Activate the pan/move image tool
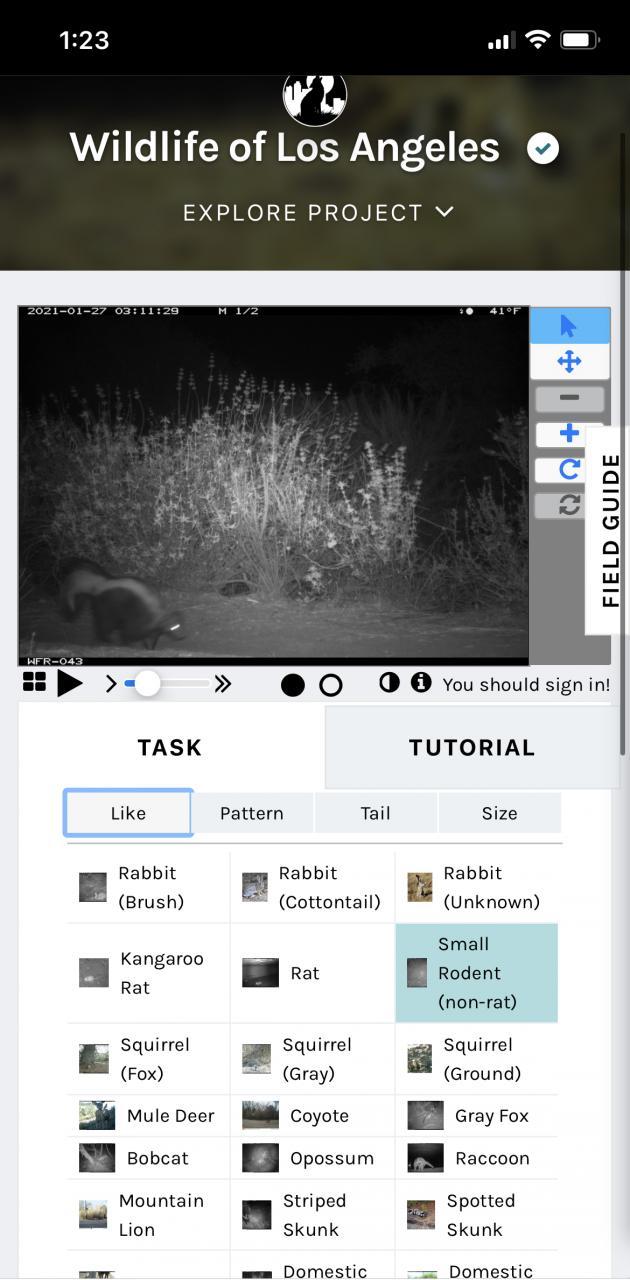This screenshot has height=1280, width=630. pos(568,361)
